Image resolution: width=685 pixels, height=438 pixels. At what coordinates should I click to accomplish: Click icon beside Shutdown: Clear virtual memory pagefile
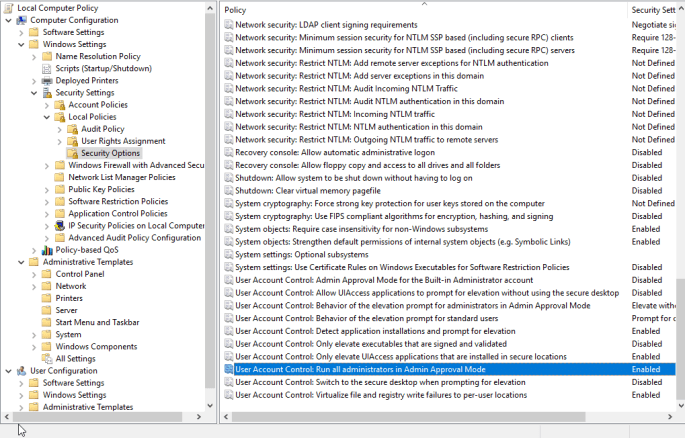(x=227, y=191)
